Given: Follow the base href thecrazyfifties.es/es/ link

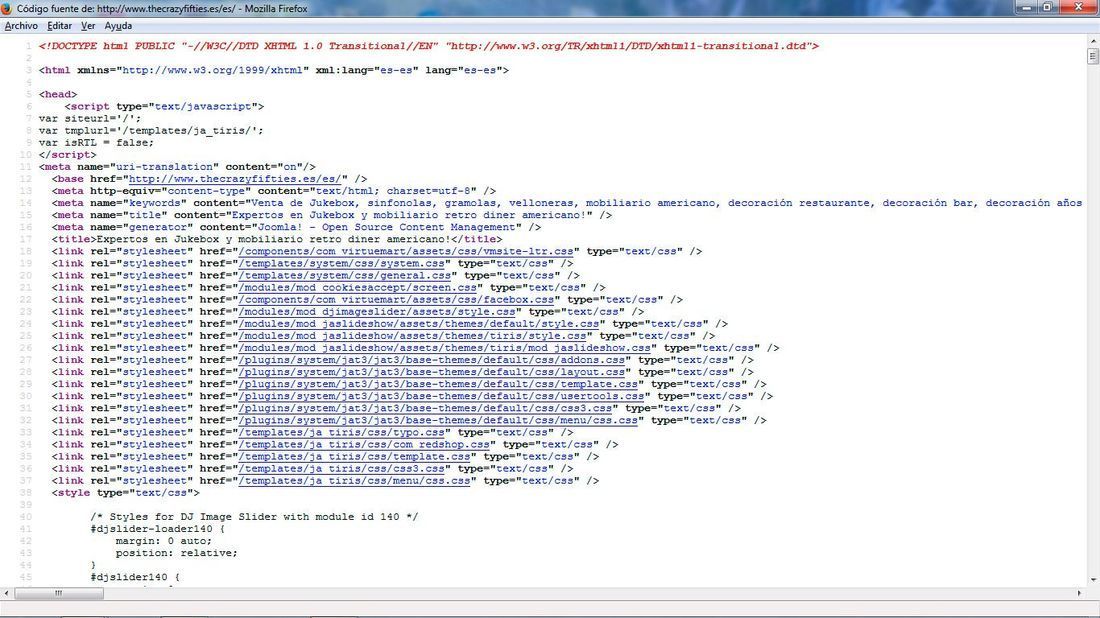Looking at the screenshot, I should tap(234, 179).
